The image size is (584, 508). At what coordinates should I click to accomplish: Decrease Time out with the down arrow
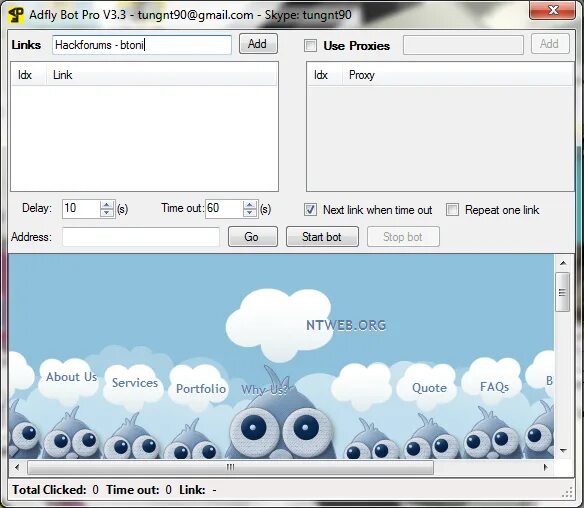point(250,213)
